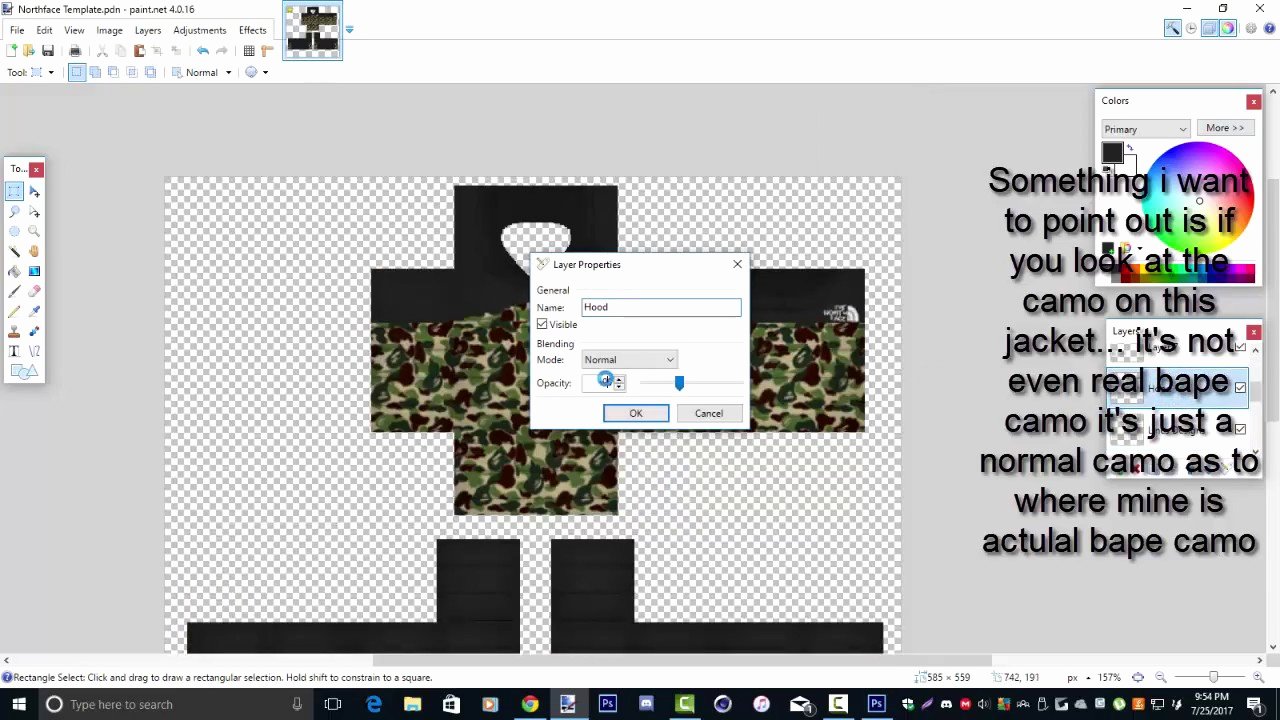Select the Rectangle Select tool in Tools panel
Image resolution: width=1280 pixels, height=720 pixels.
14,191
